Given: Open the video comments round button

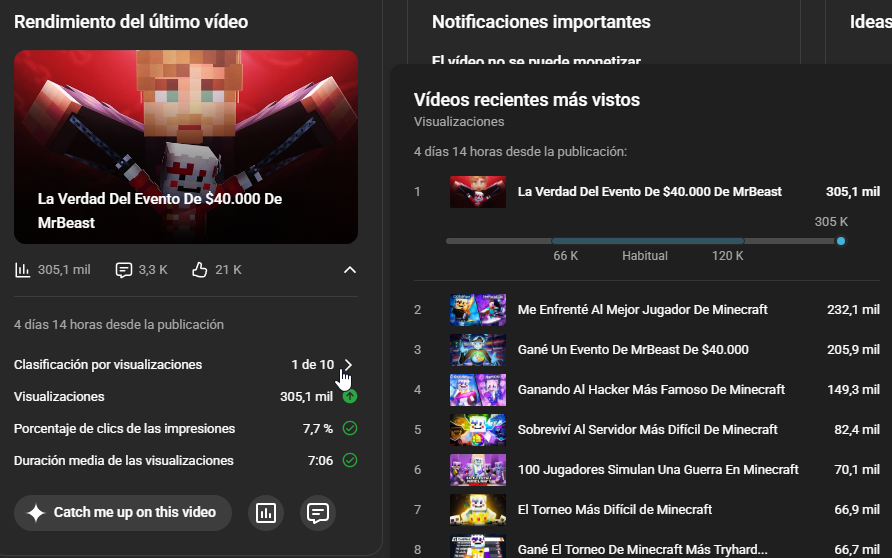Looking at the screenshot, I should [x=317, y=512].
